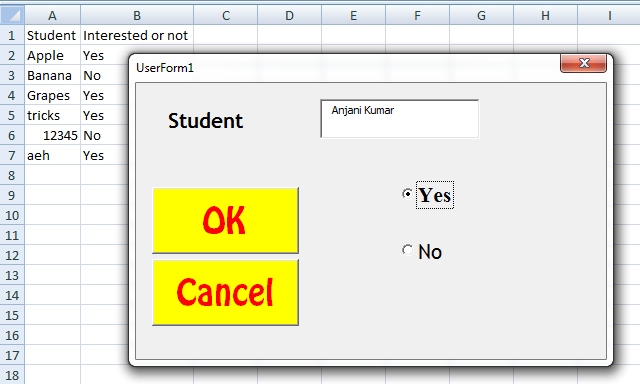This screenshot has width=640, height=384.
Task: Click cell containing 12345
Action: tap(52, 135)
